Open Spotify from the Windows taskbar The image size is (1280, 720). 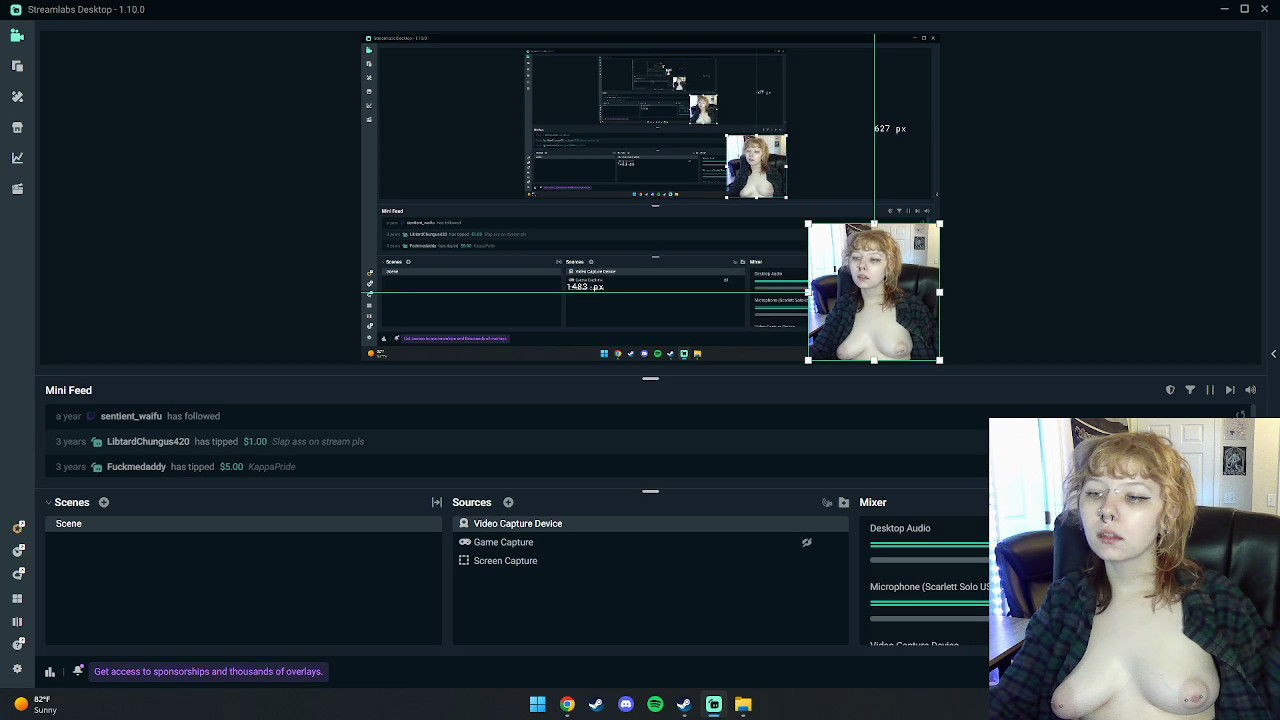pos(655,704)
